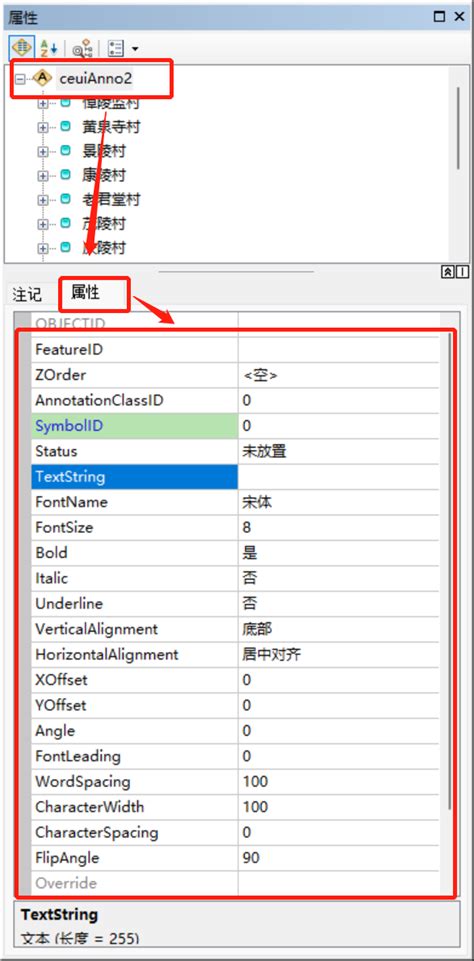Expand the 黄泉寺村 tree node
The width and height of the screenshot is (474, 961).
43,127
